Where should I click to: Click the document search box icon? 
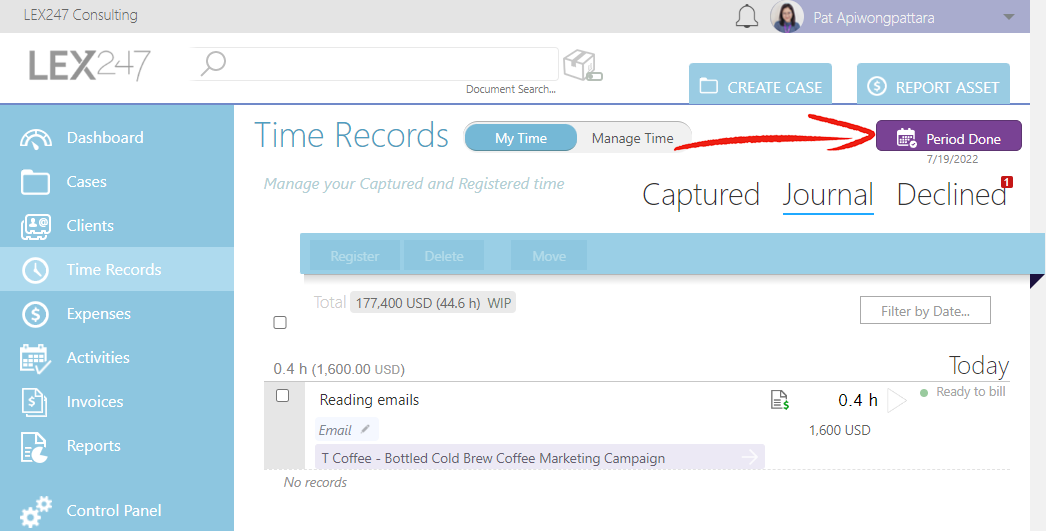pyautogui.click(x=582, y=65)
